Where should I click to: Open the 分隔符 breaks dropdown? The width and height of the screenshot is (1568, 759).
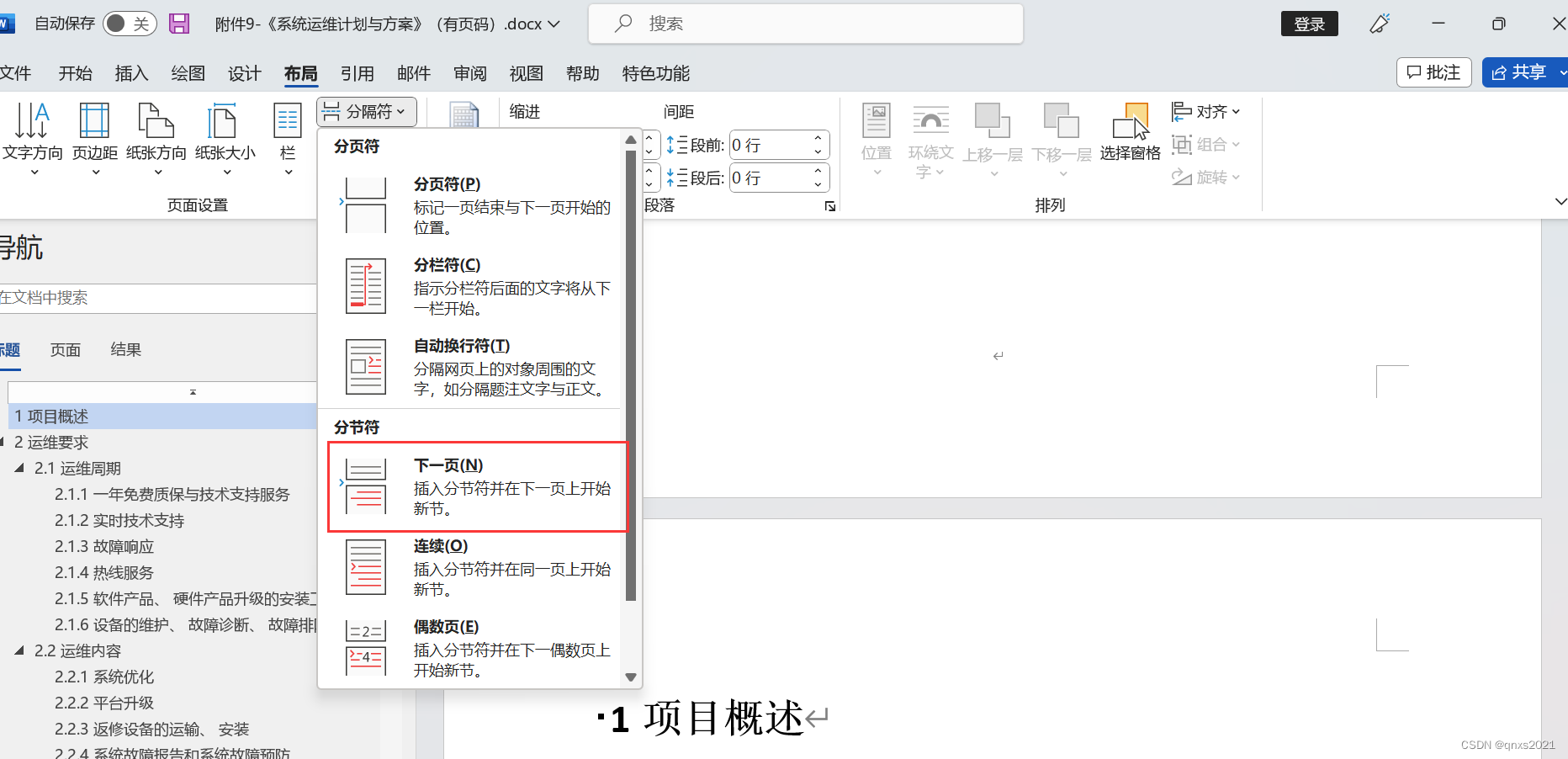(x=367, y=111)
